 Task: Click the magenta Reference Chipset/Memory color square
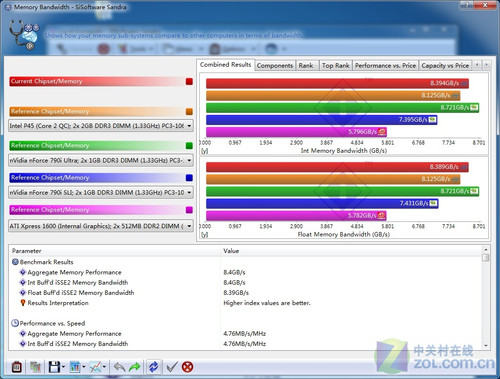tap(189, 210)
